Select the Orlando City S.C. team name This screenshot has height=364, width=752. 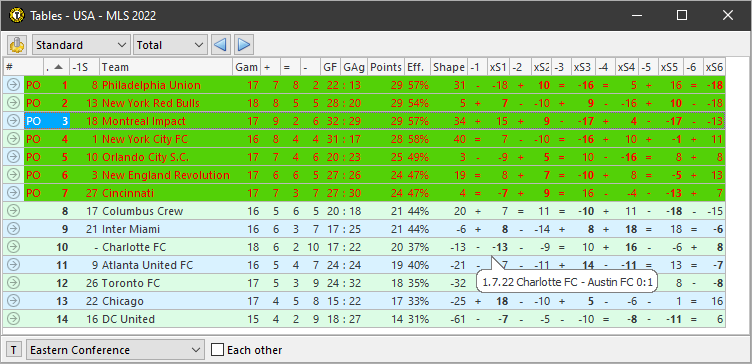tap(145, 157)
